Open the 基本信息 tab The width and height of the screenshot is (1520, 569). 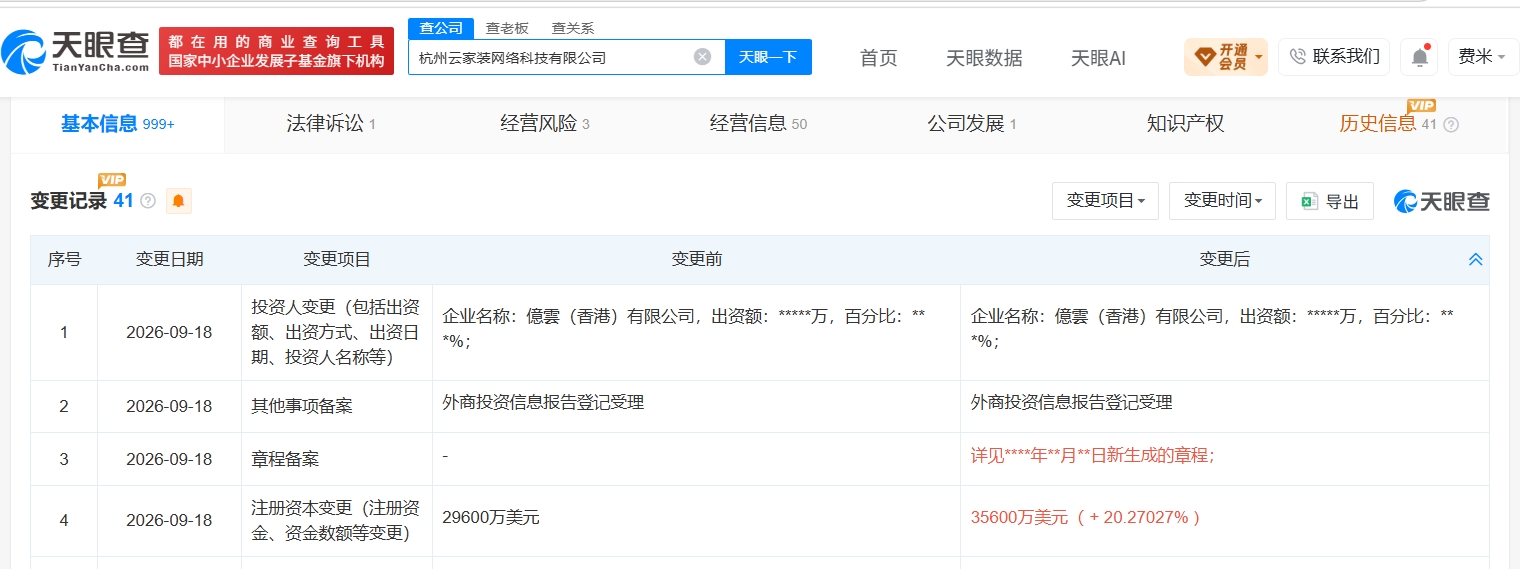(118, 124)
